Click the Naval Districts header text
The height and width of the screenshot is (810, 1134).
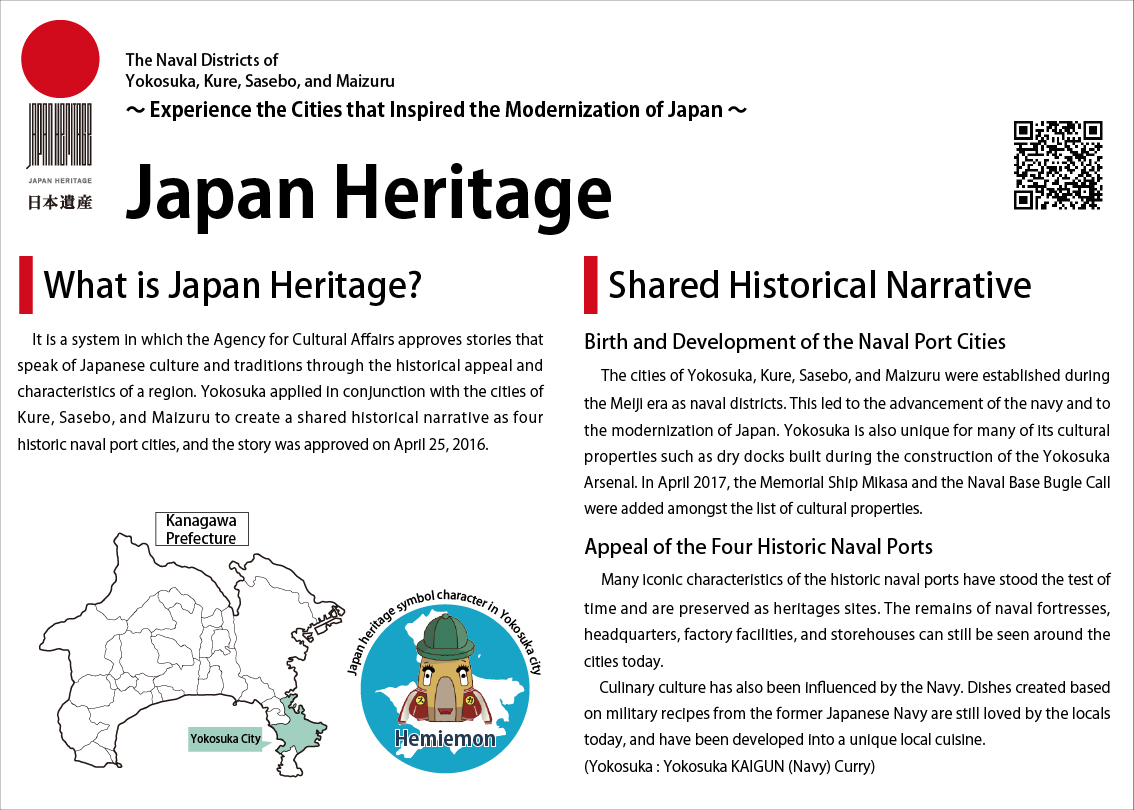(260, 70)
